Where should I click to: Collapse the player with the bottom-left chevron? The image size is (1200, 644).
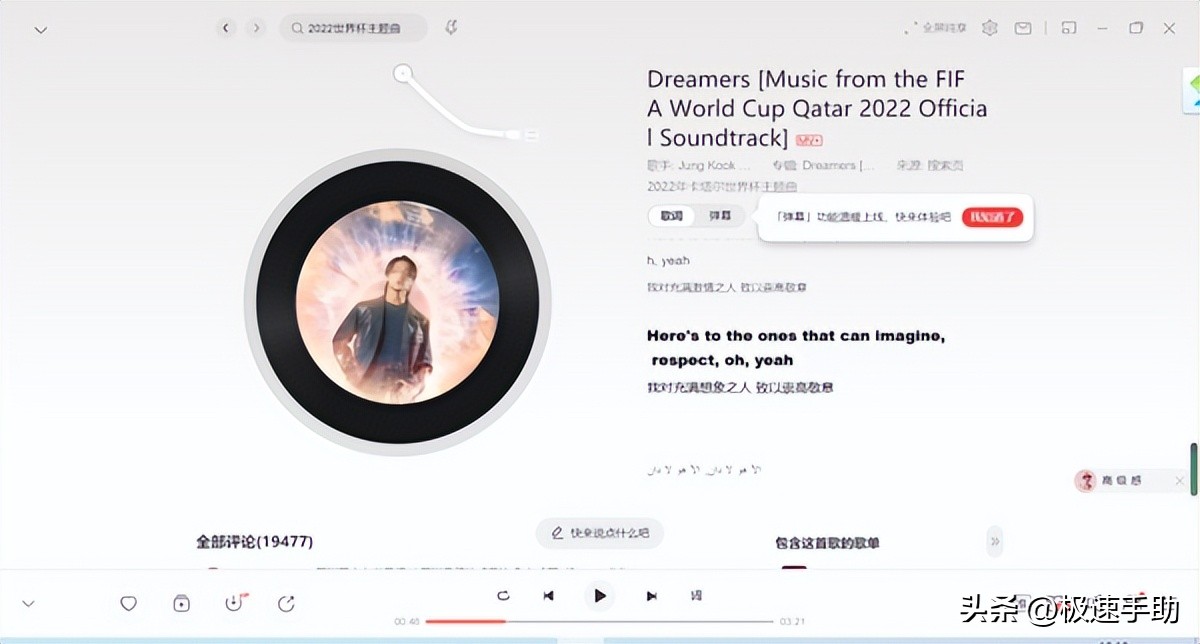point(28,603)
